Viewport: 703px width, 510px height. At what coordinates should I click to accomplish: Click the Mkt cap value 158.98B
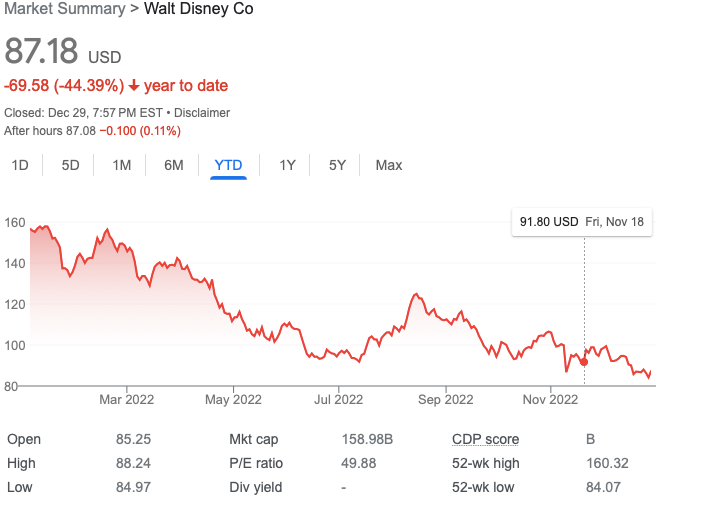tap(367, 439)
